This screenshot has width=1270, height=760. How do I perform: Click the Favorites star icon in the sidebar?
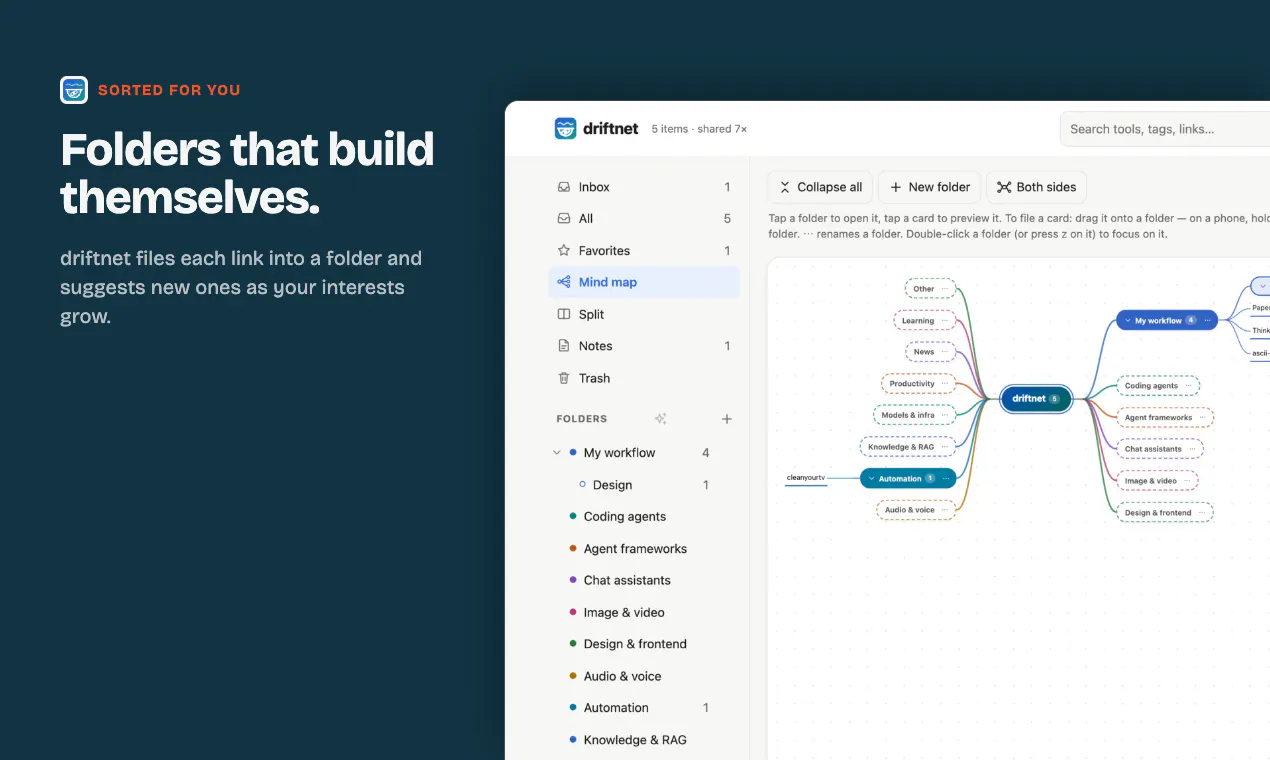tap(564, 251)
